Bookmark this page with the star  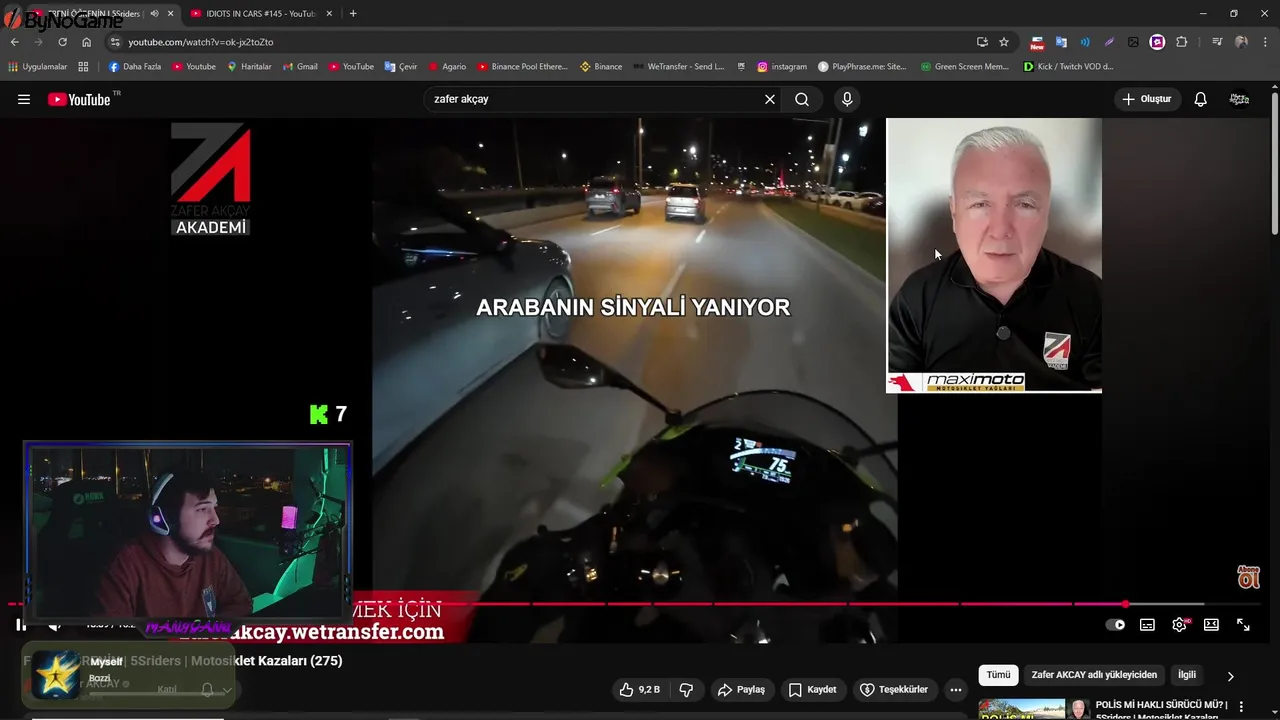point(1004,42)
